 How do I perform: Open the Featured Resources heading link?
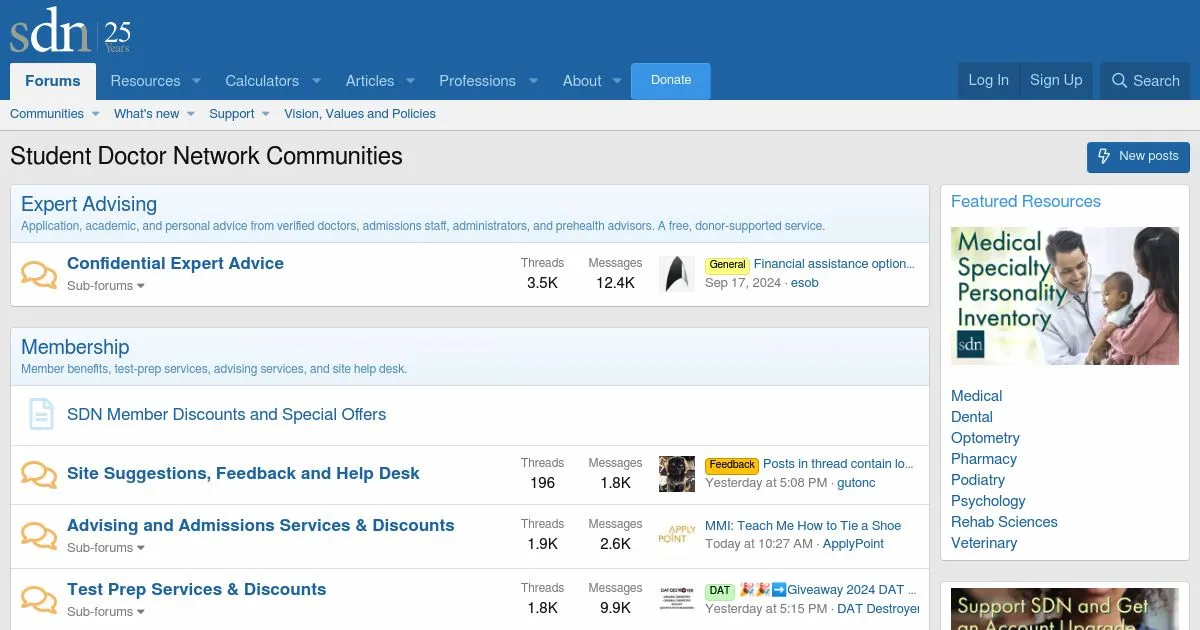click(x=1025, y=201)
